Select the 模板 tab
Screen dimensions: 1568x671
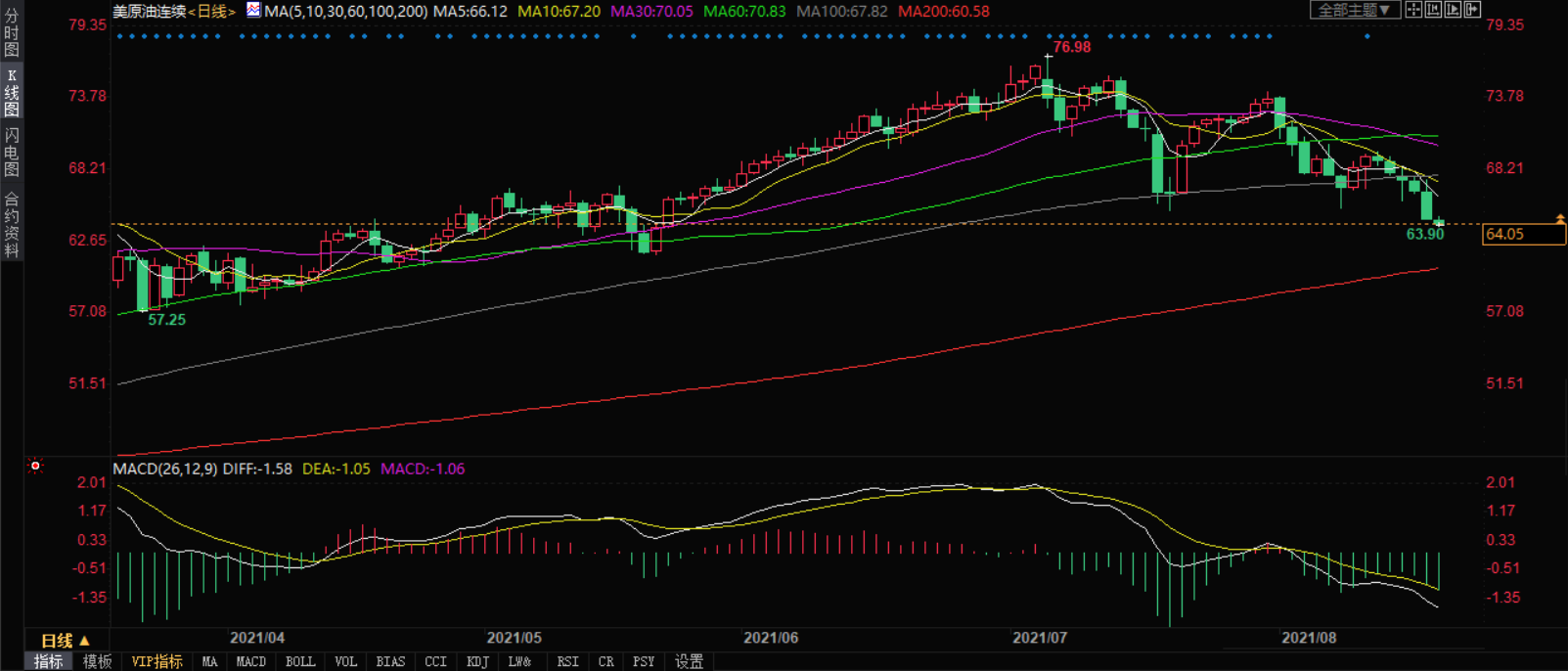point(97,662)
